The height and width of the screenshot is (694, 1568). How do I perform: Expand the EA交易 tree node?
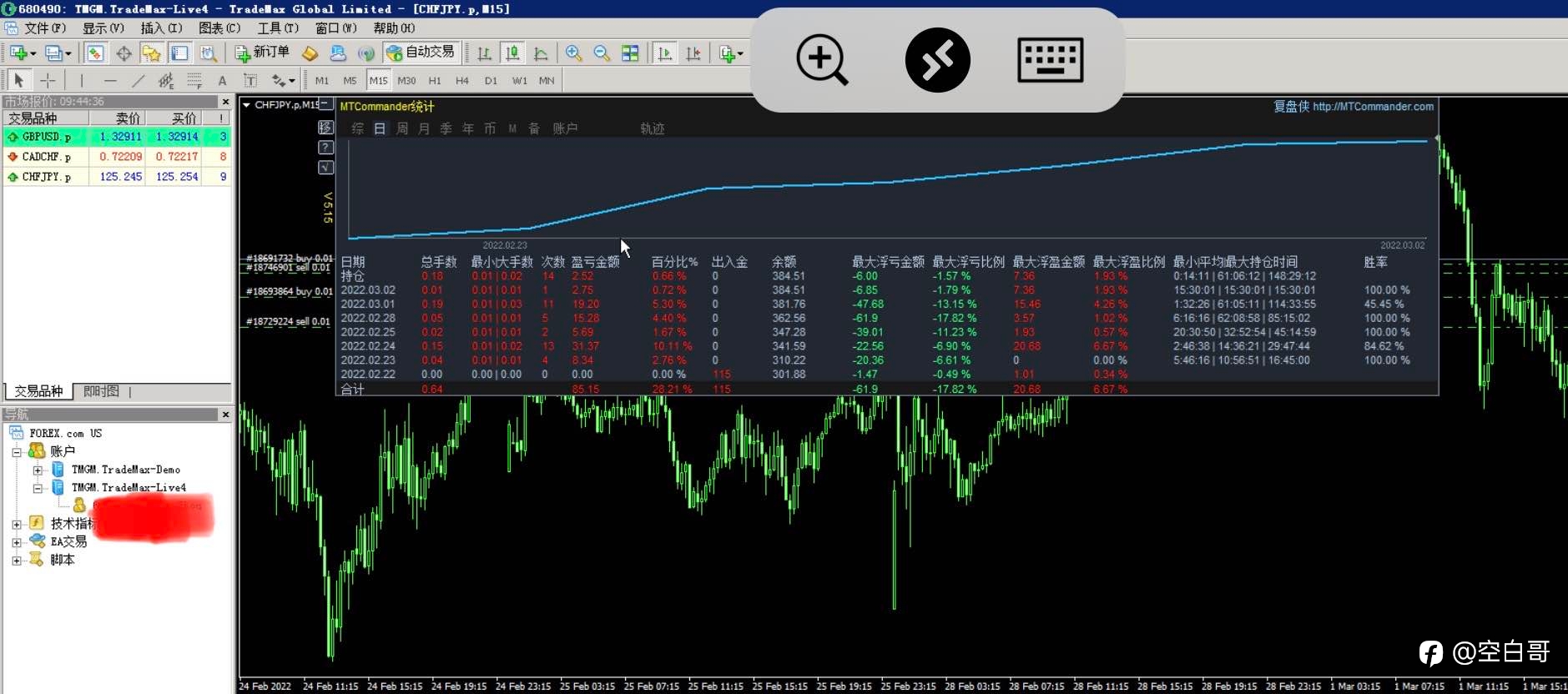coord(16,542)
